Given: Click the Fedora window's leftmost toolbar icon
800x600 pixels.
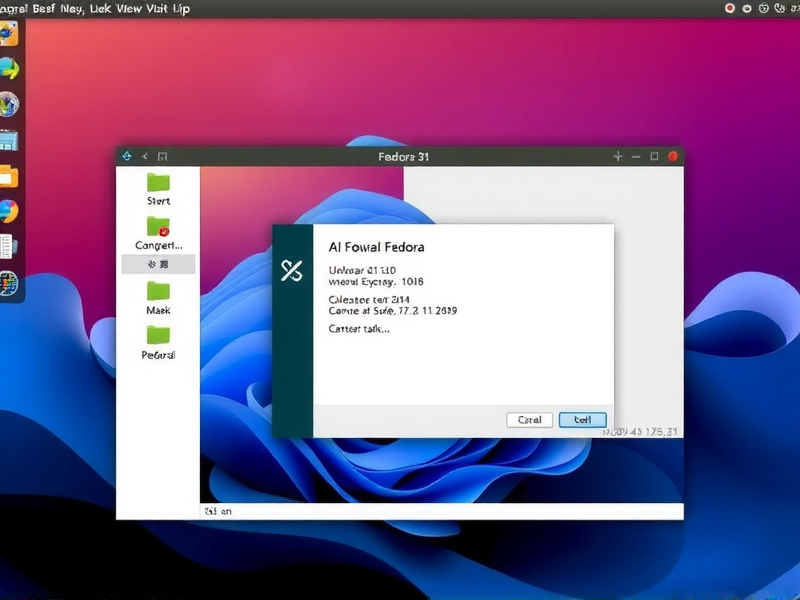Looking at the screenshot, I should click(128, 156).
